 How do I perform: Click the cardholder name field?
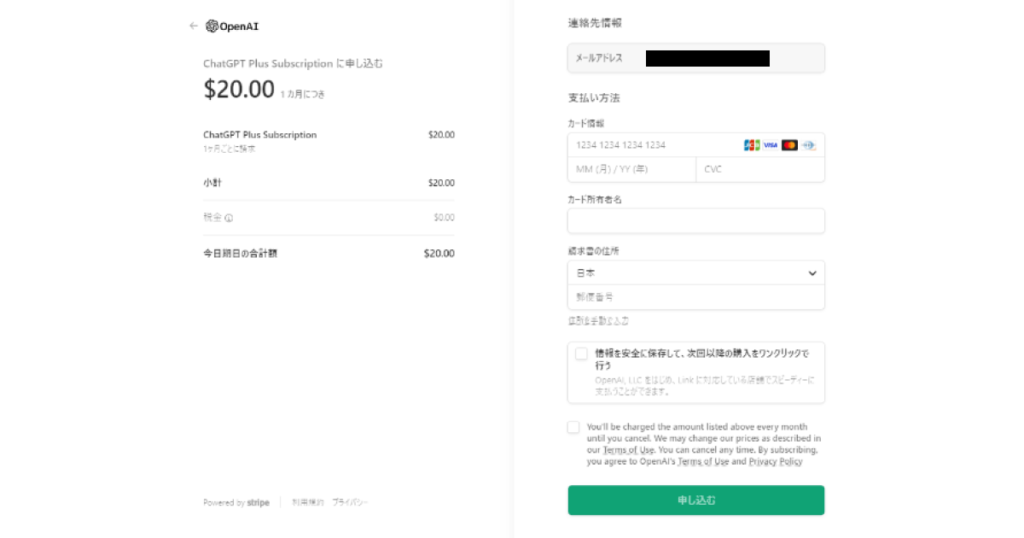(x=696, y=221)
